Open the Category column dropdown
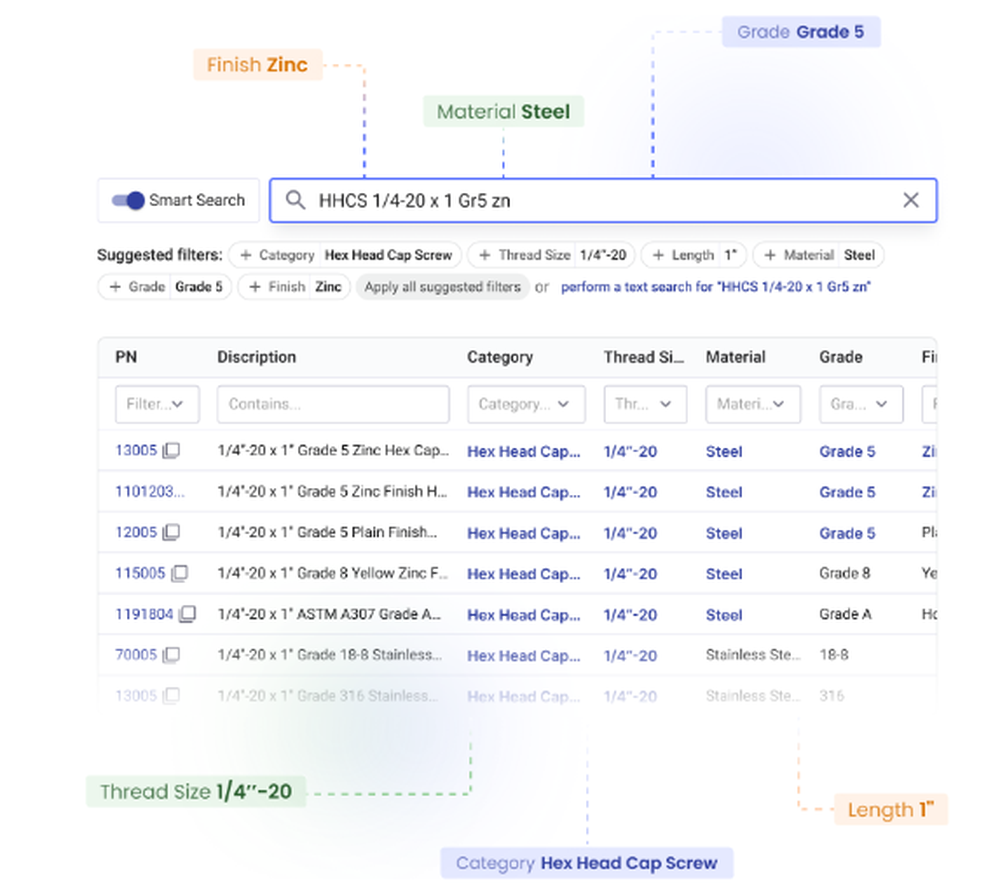Viewport: 1000px width, 893px height. [x=526, y=404]
